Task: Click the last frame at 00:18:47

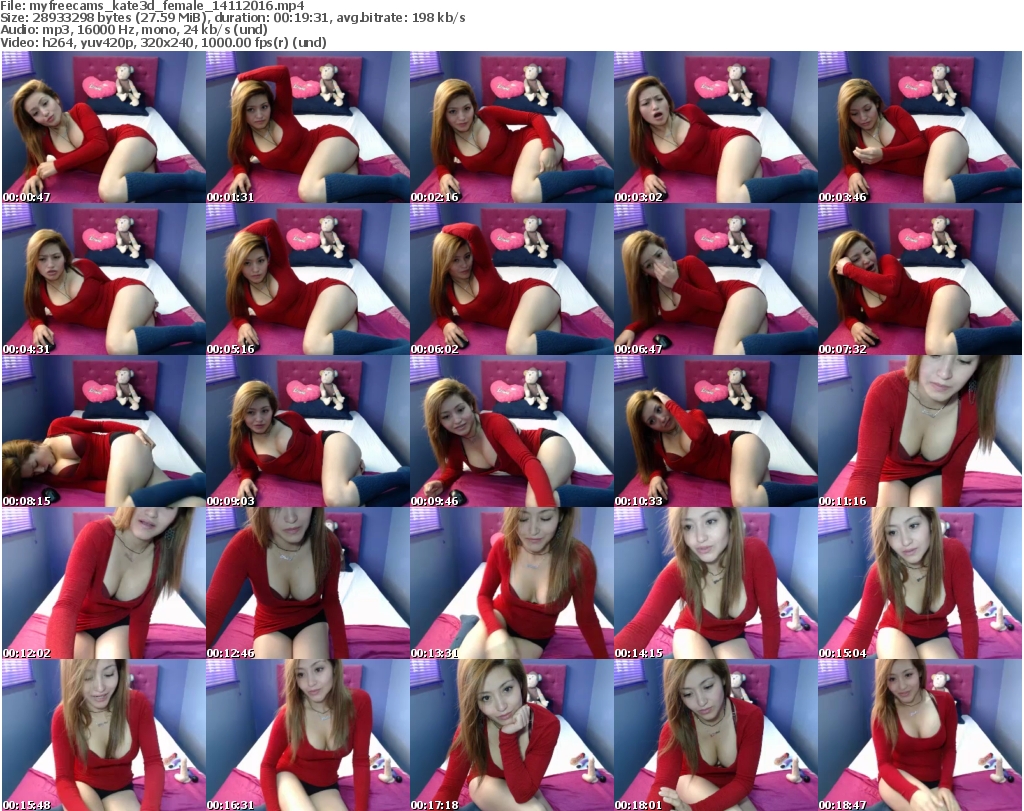Action: tap(919, 735)
